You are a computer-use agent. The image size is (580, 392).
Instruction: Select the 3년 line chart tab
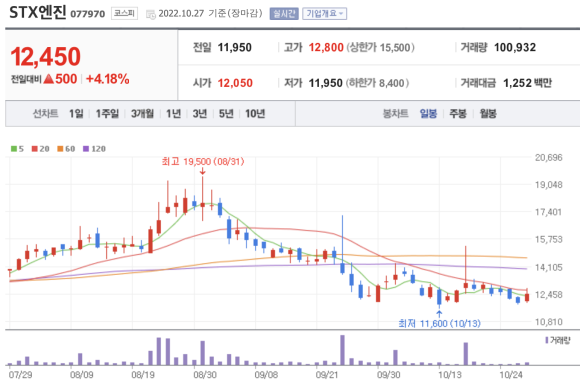200,114
